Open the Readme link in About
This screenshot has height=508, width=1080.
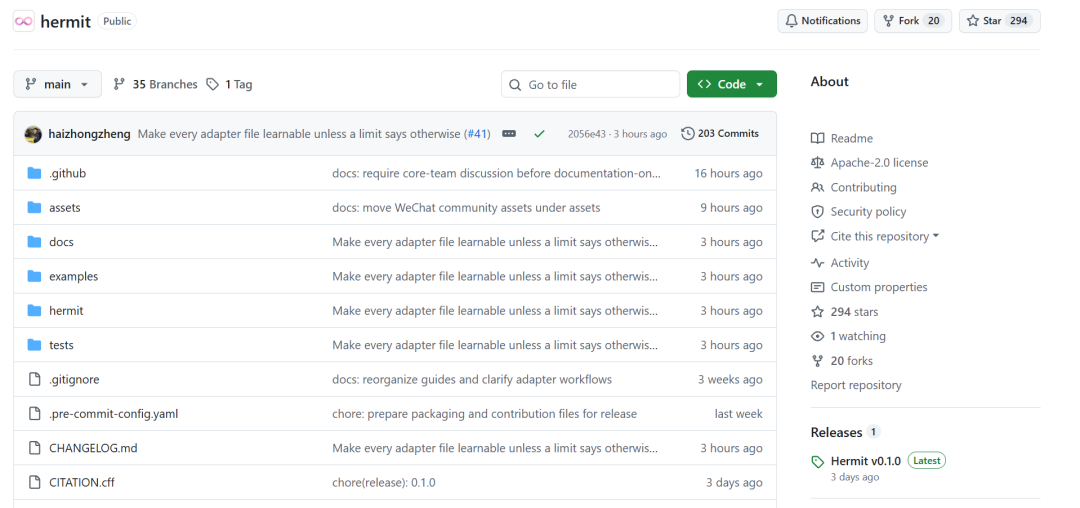(842, 138)
